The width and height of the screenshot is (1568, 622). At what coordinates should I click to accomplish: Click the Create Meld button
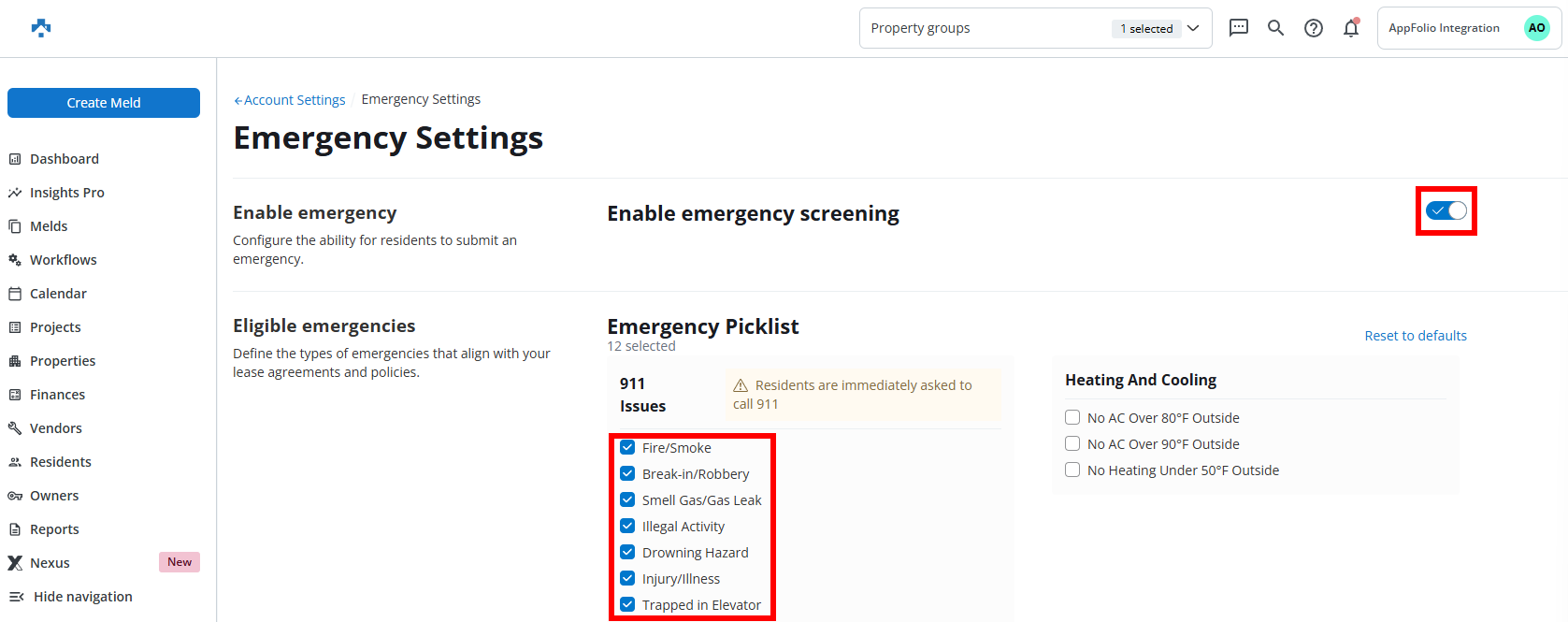tap(104, 103)
